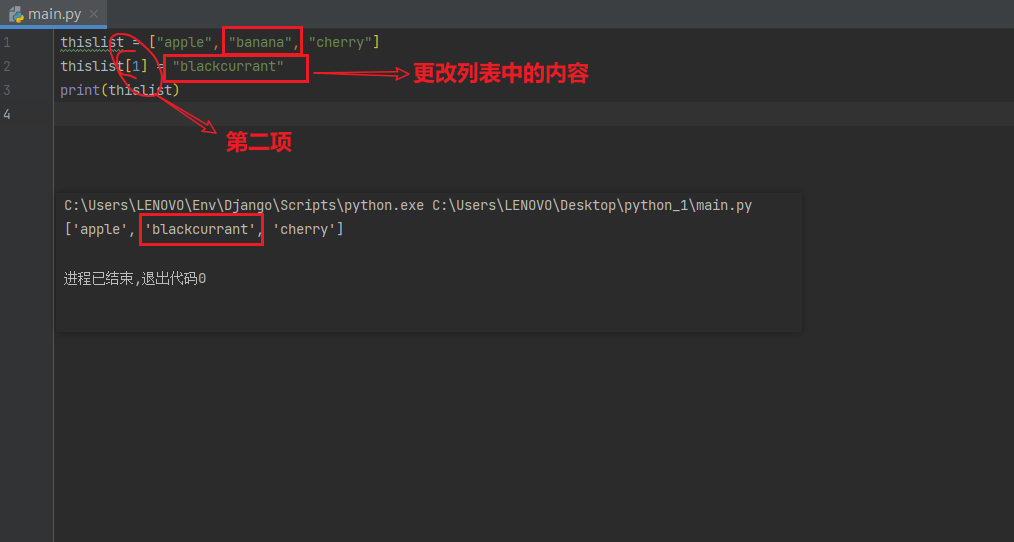The width and height of the screenshot is (1014, 542).
Task: Click python.exe path in console output
Action: click(244, 206)
